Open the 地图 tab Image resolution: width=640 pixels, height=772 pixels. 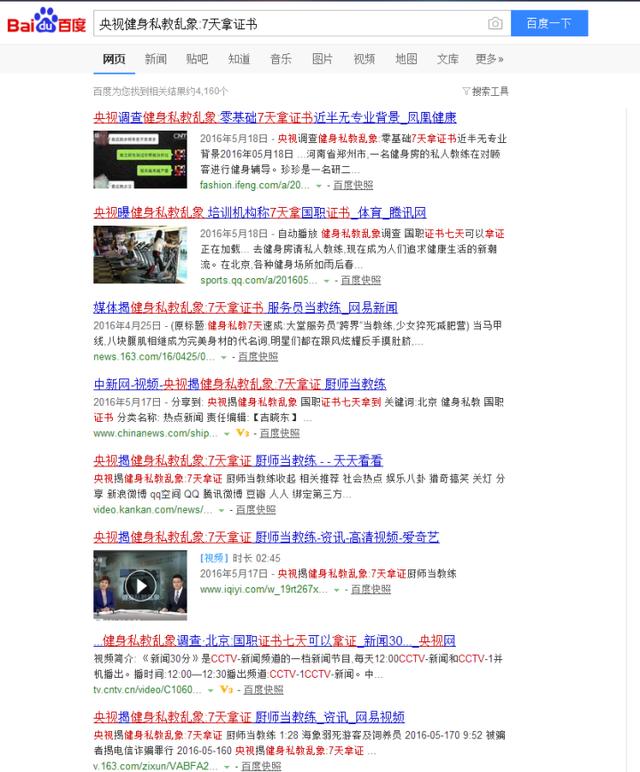coord(406,59)
